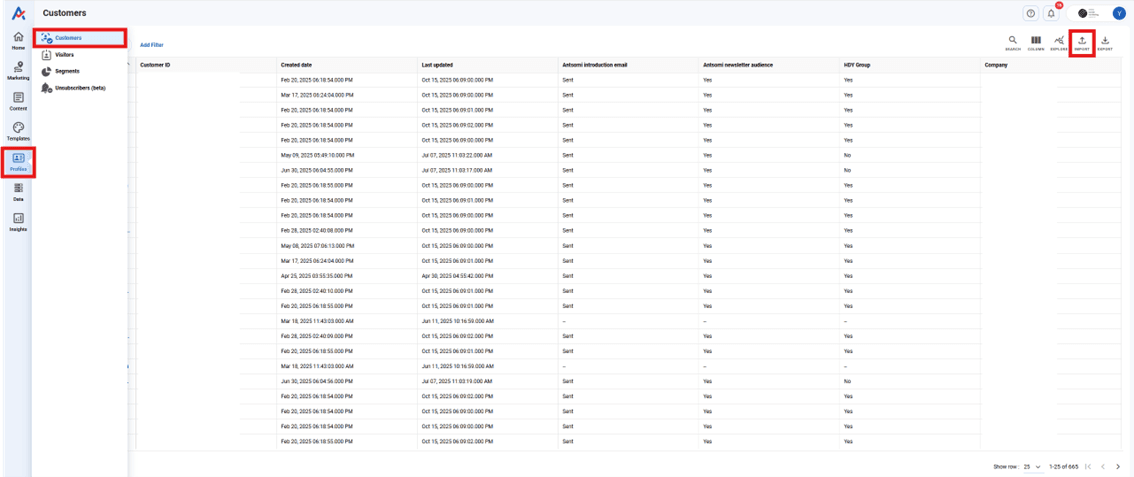Go to Home in the left sidebar
This screenshot has height=477, width=1134.
[18, 40]
